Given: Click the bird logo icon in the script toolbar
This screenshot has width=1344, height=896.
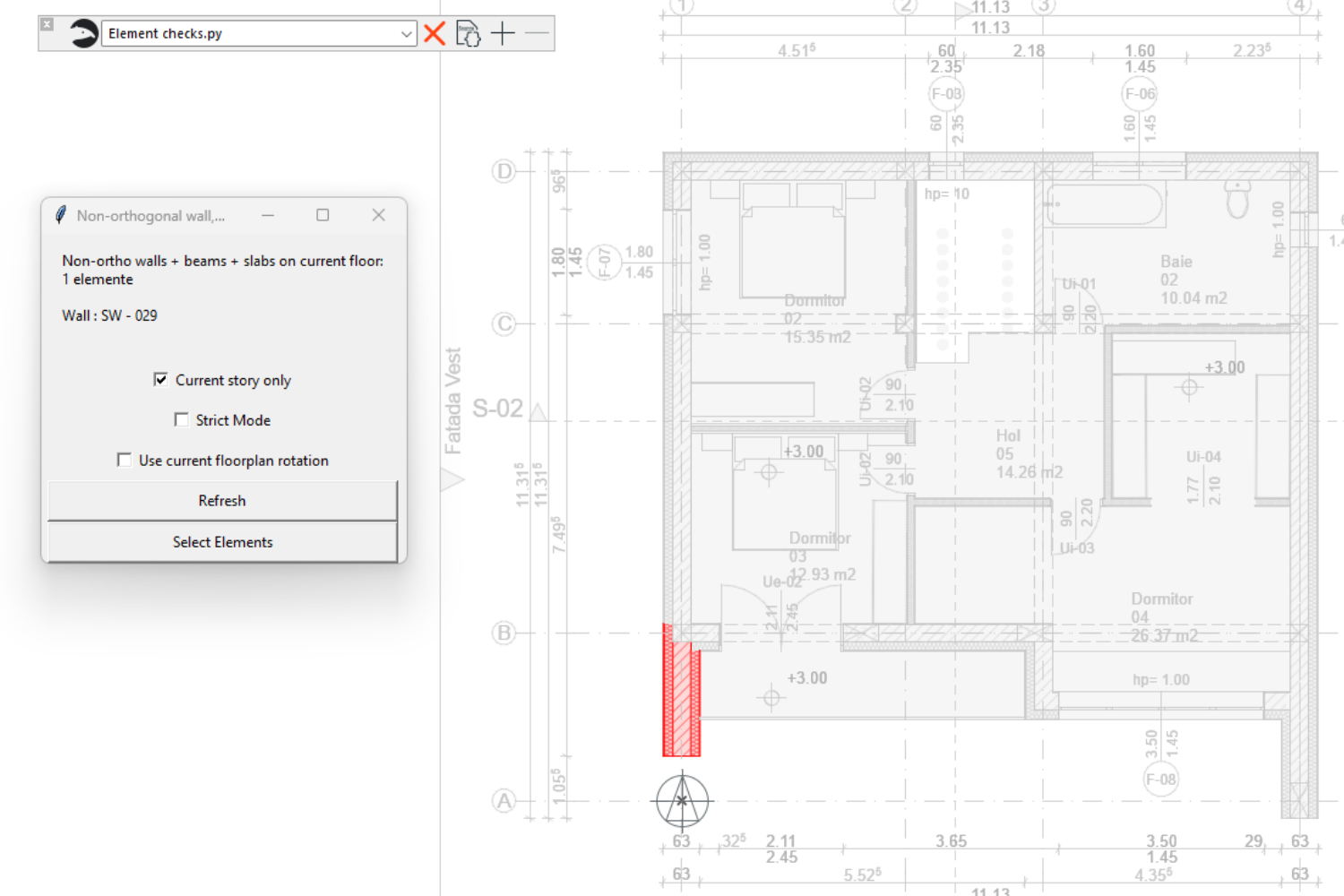Looking at the screenshot, I should (84, 34).
